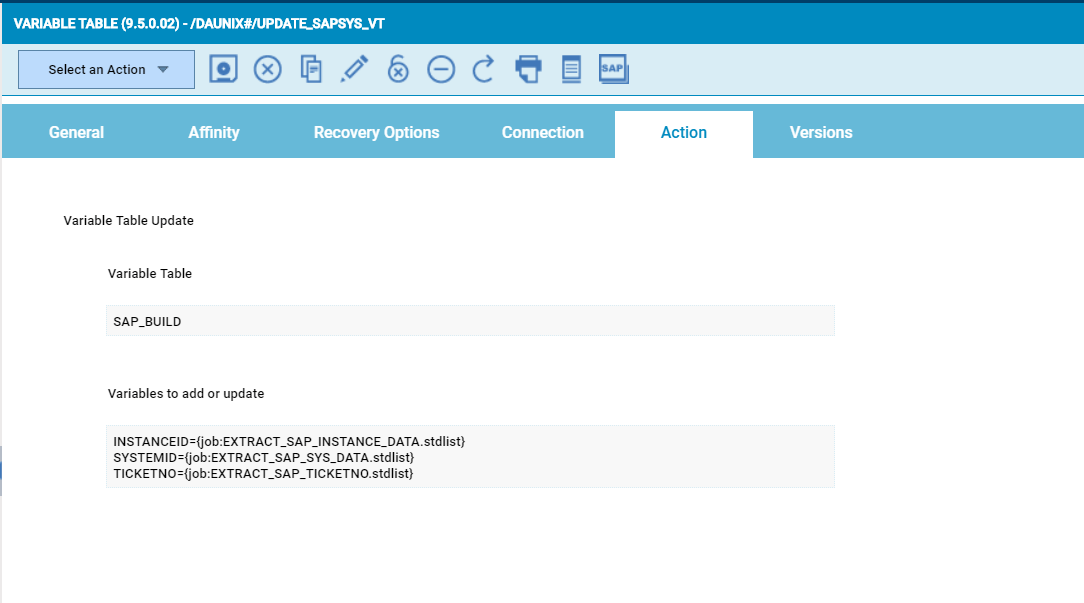
Task: Open the Affinity tab
Action: [214, 133]
